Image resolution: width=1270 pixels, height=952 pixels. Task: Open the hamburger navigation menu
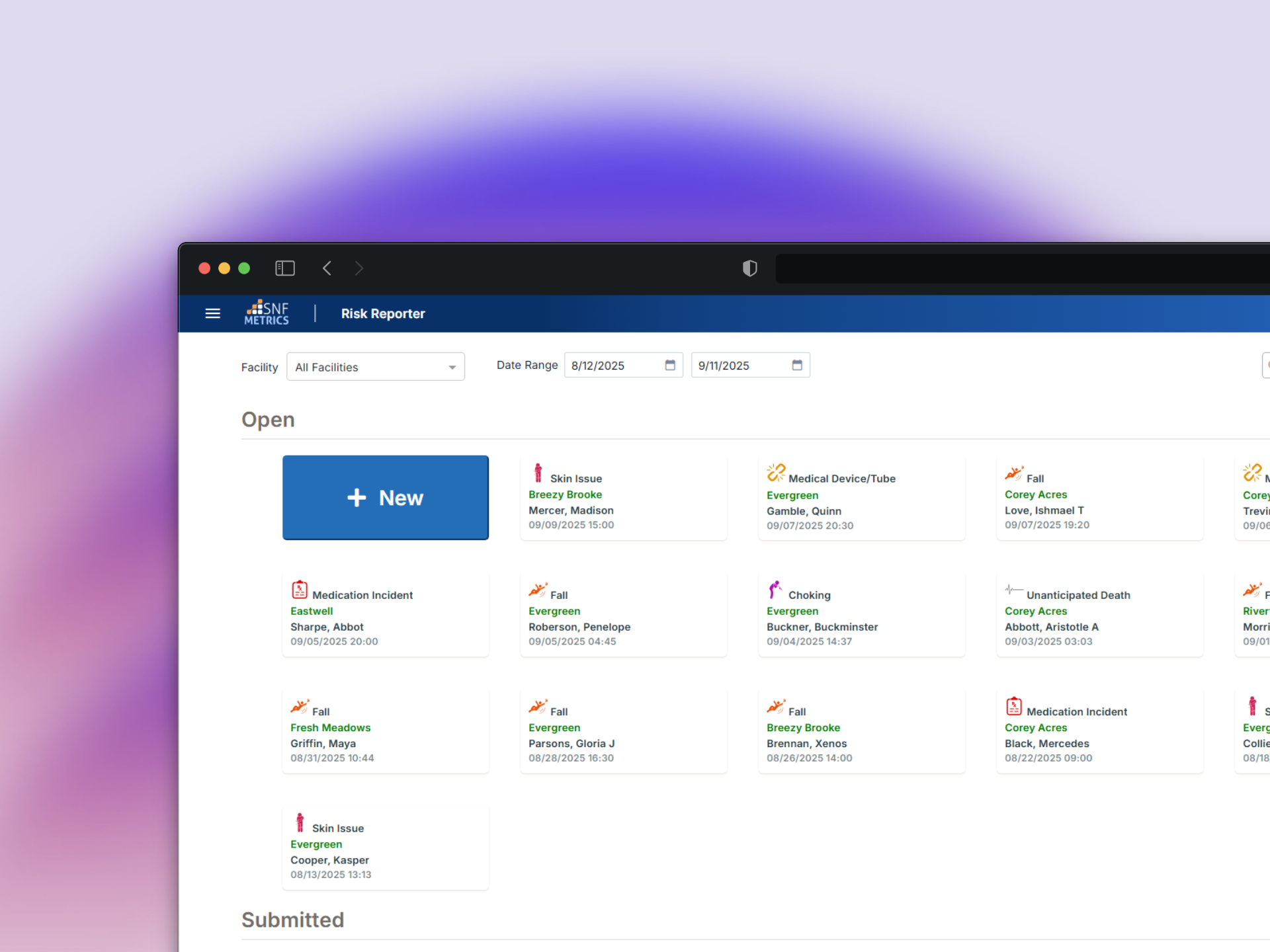pos(212,313)
